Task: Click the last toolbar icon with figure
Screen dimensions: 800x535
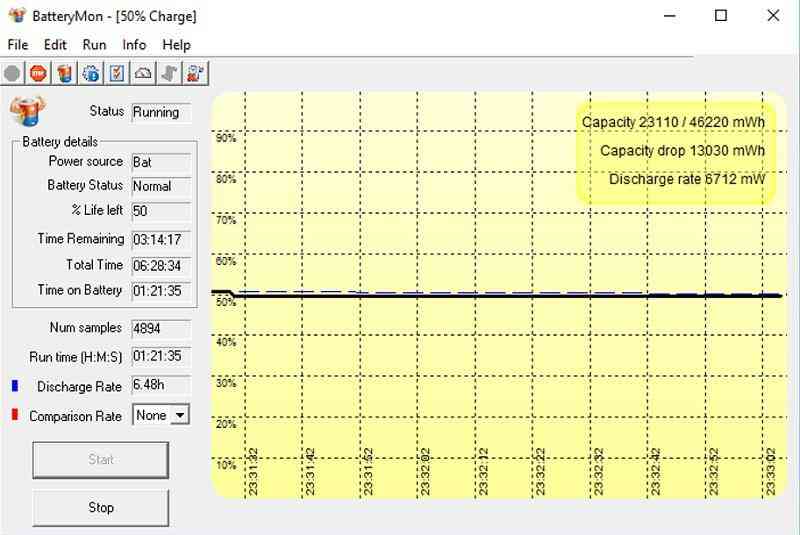Action: (195, 73)
